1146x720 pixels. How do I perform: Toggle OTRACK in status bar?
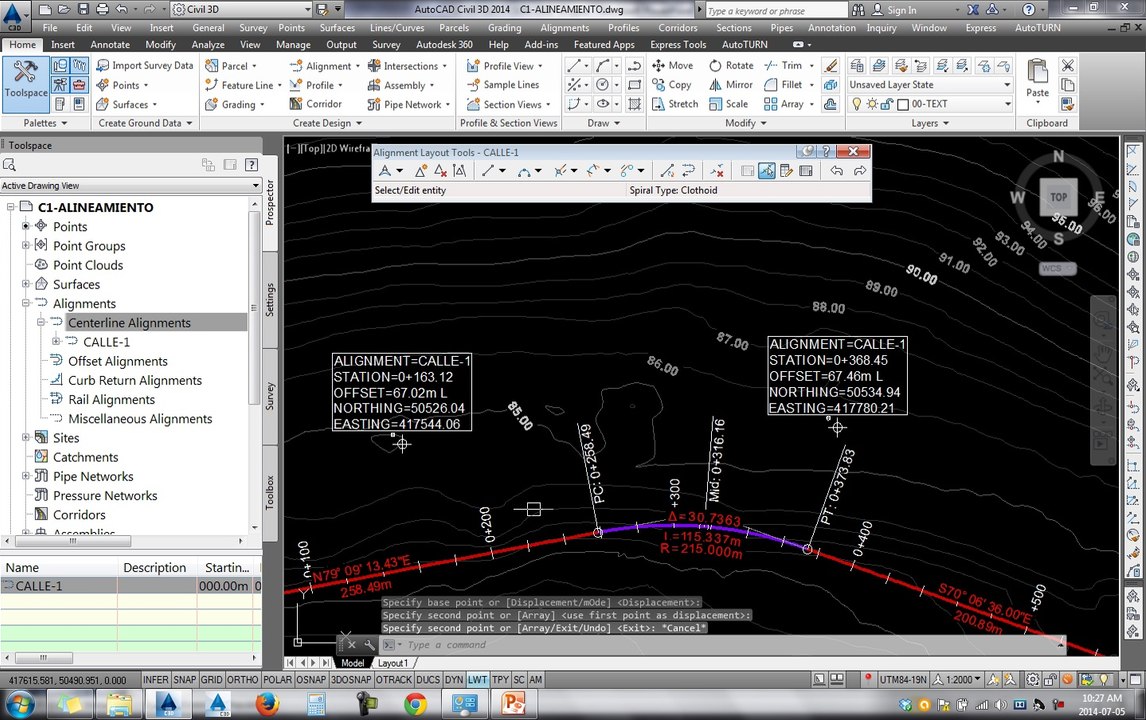click(394, 680)
